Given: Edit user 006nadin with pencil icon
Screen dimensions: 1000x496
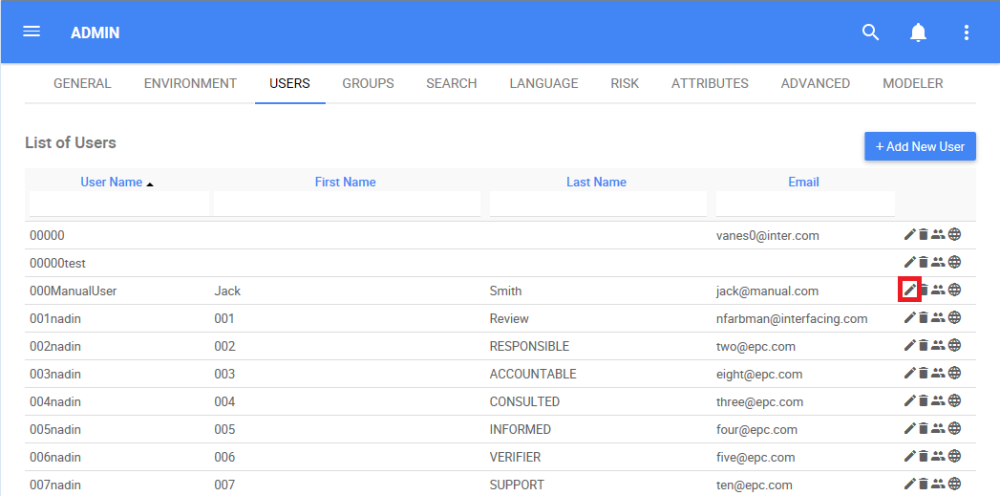Looking at the screenshot, I should (x=909, y=457).
